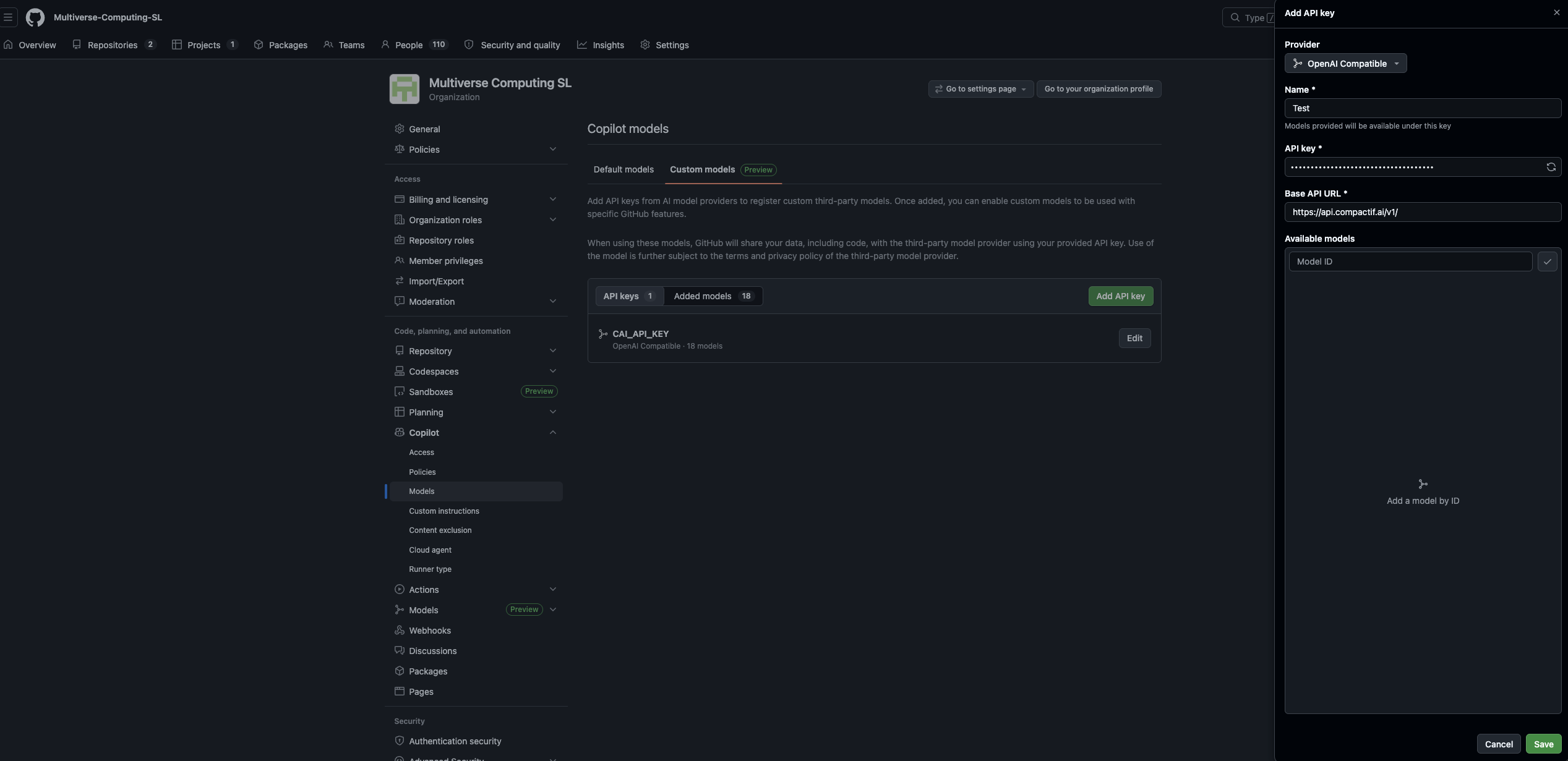Open the Go to settings page dropdown
This screenshot has width=1568, height=761.
(x=980, y=89)
